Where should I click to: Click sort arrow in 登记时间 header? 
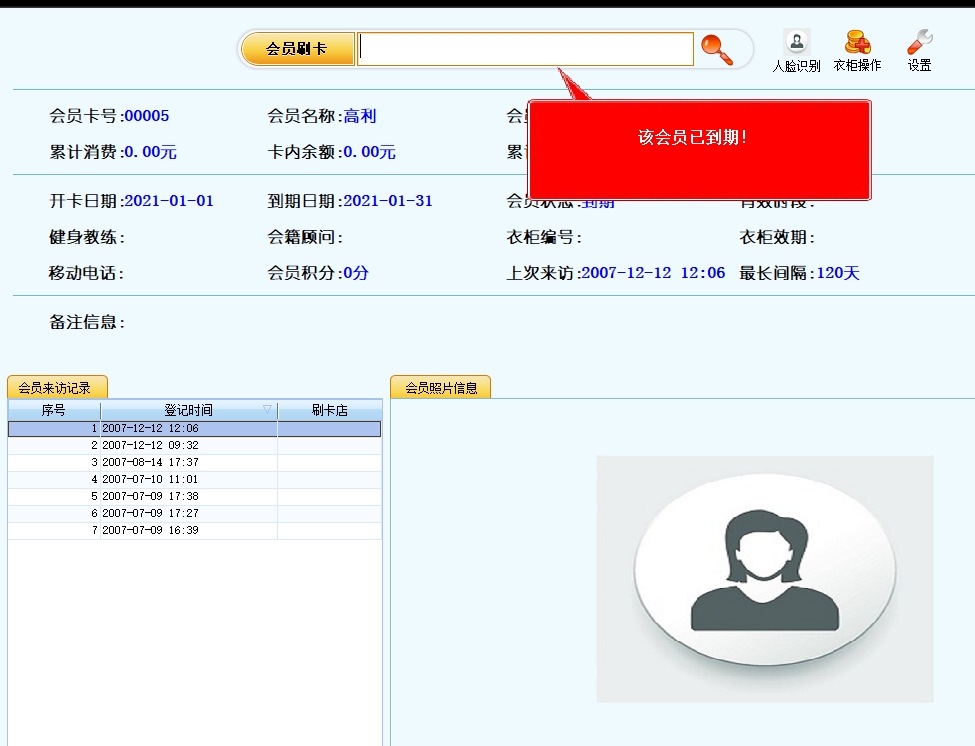pyautogui.click(x=267, y=409)
